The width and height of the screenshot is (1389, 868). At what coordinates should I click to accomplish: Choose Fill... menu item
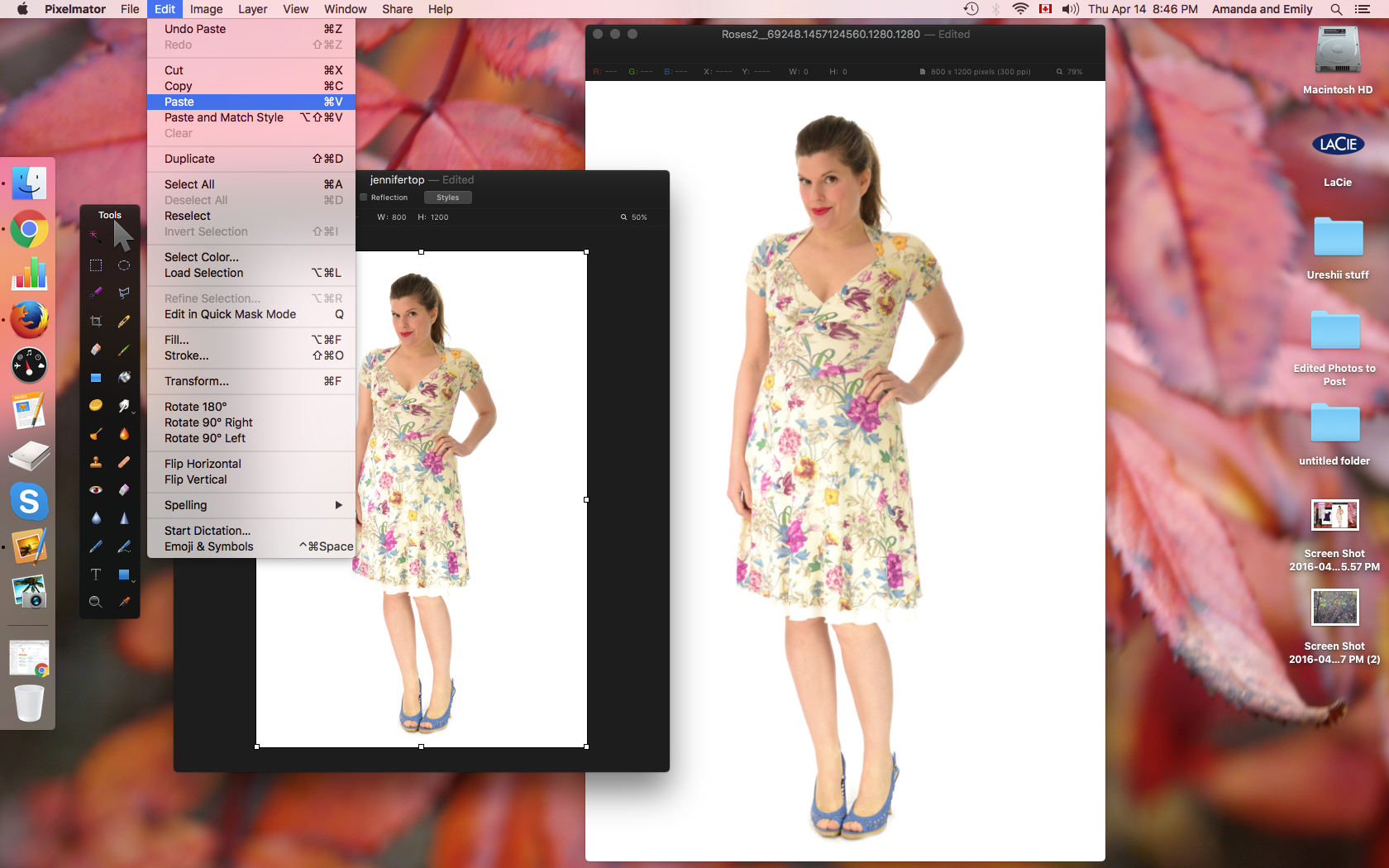[x=251, y=340]
